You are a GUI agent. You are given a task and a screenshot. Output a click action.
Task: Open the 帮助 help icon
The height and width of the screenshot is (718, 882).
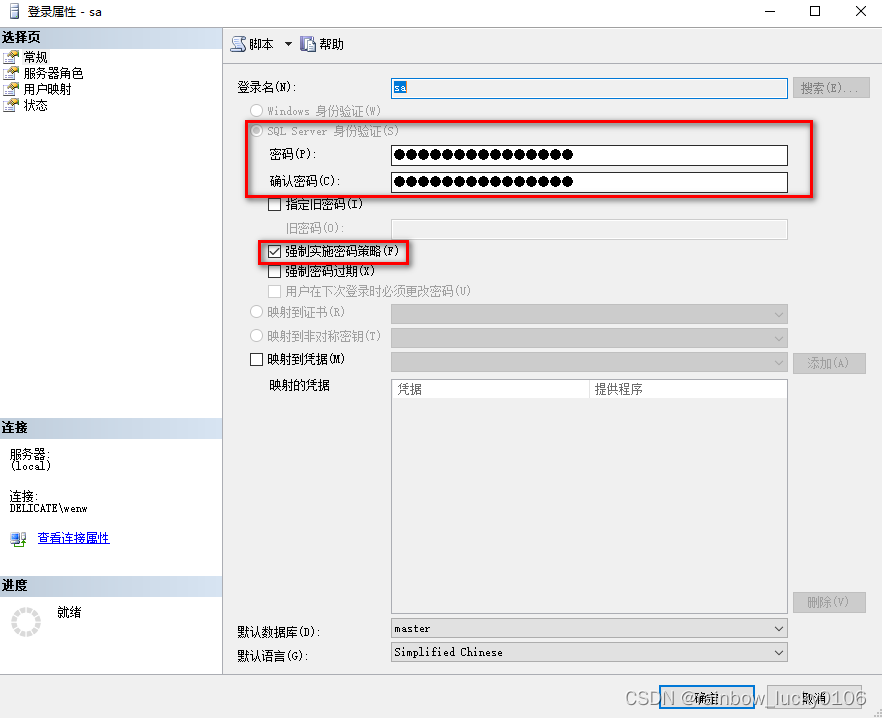click(x=308, y=44)
